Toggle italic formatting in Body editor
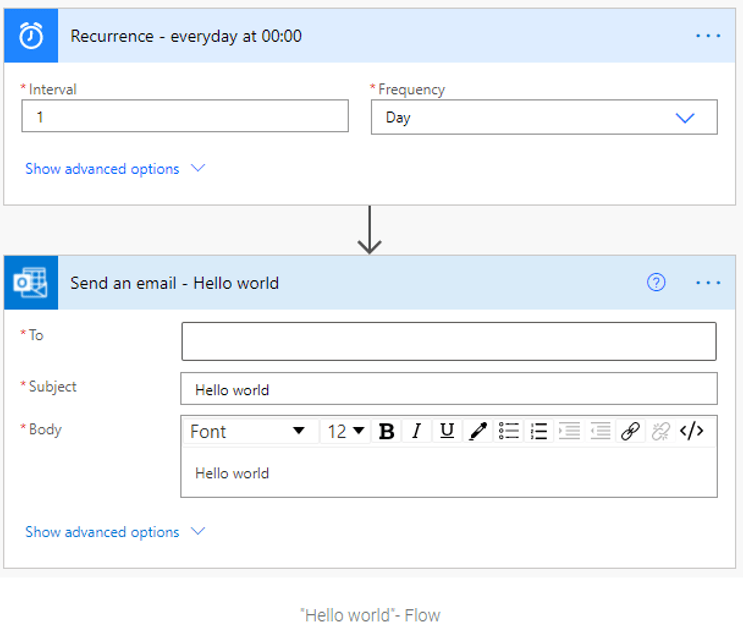Viewport: 743px width, 627px height. pos(417,431)
